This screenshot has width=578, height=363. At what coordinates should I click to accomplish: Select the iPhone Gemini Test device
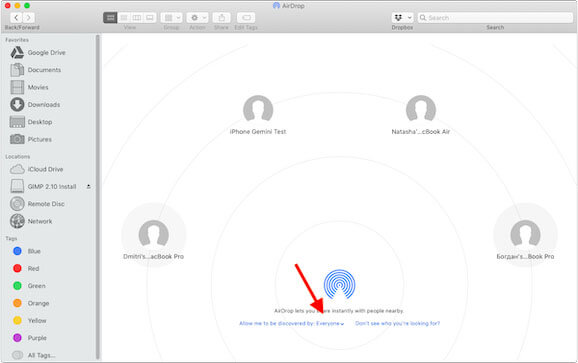pyautogui.click(x=258, y=115)
